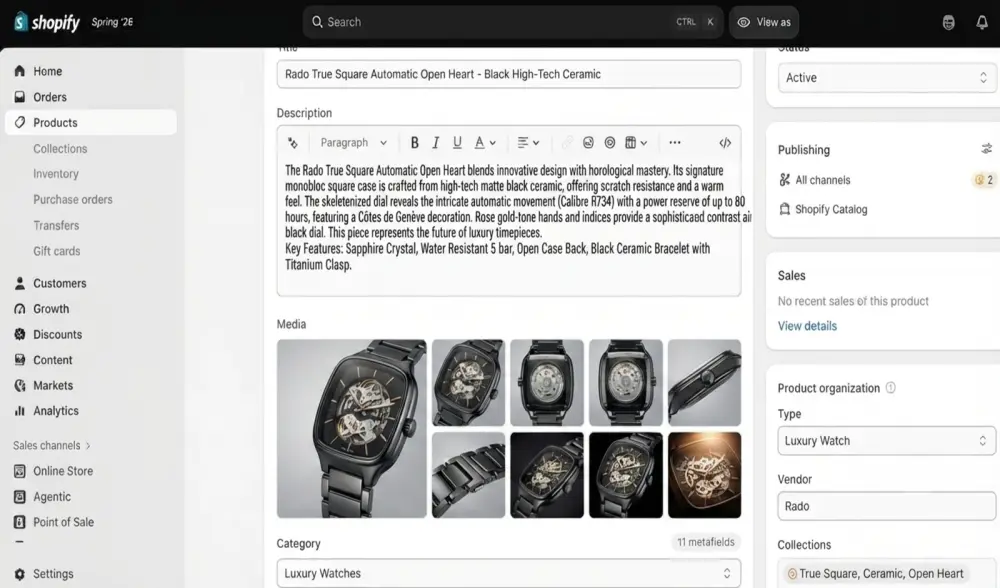
Task: Click the Analytics bar chart icon
Action: click(x=20, y=411)
